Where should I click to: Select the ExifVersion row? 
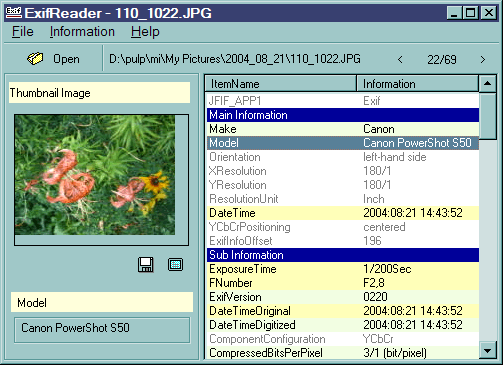(x=343, y=297)
